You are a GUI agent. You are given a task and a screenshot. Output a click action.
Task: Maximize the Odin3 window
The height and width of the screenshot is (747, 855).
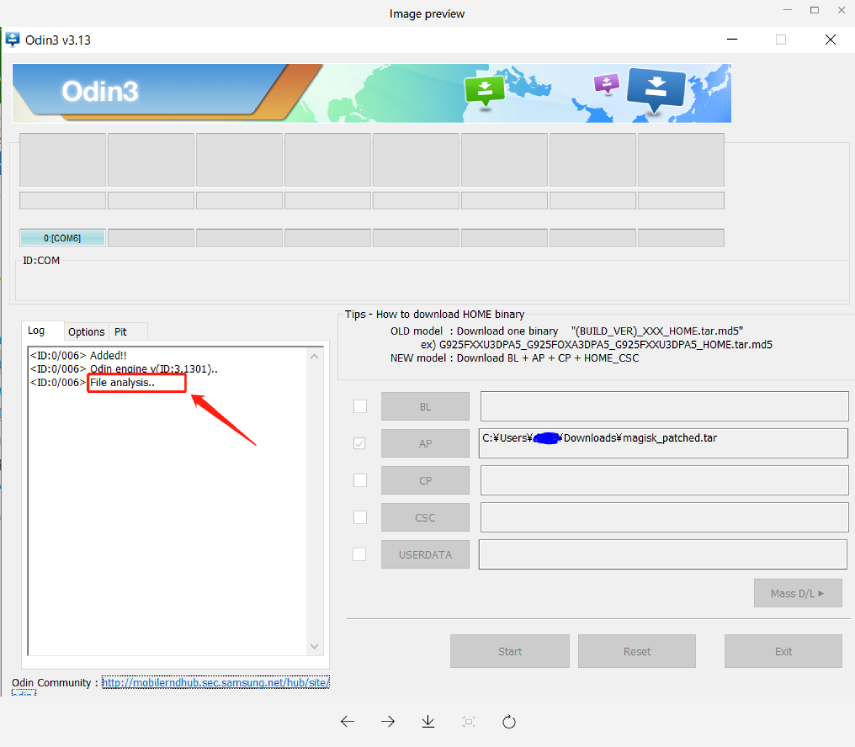coord(781,40)
